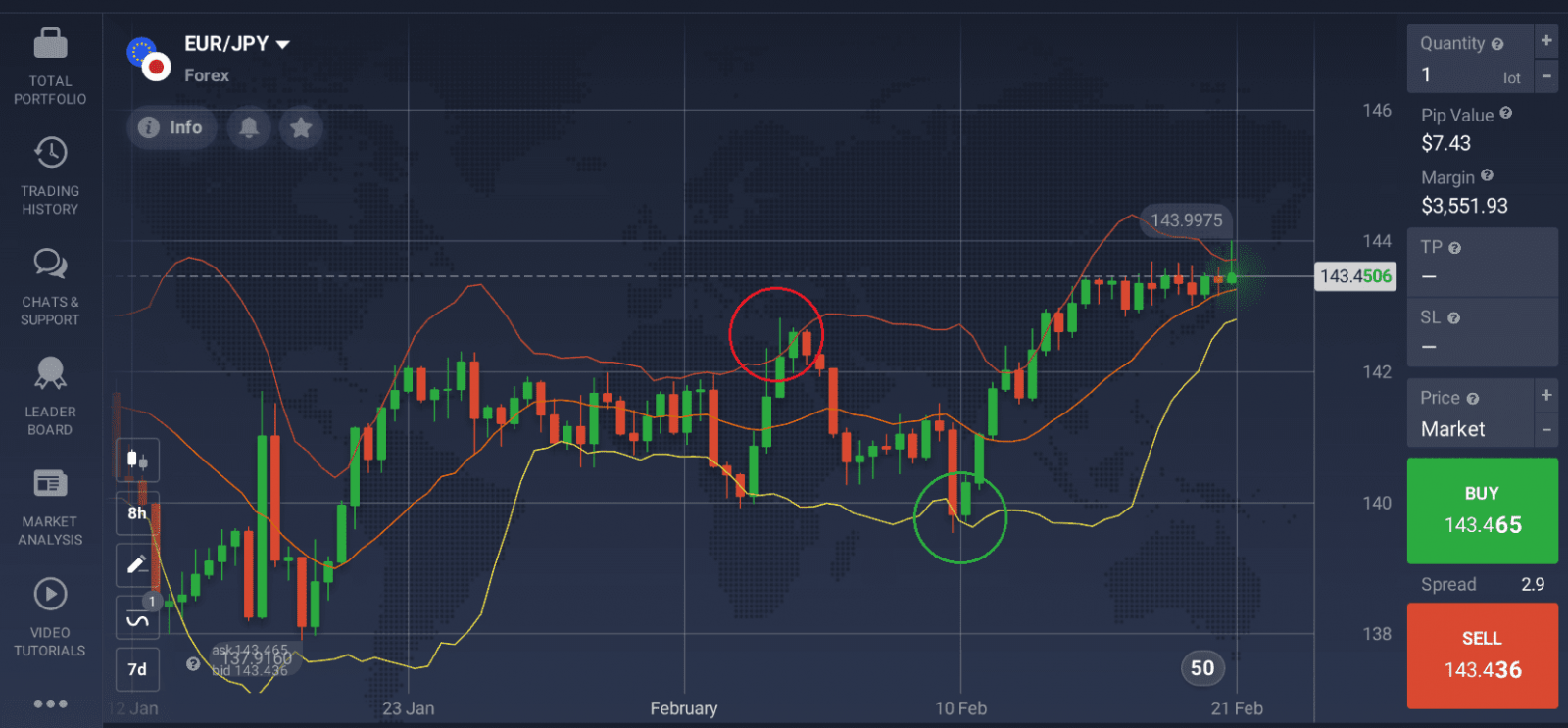Click the red SELL button
Viewport: 1568px width, 728px height.
coord(1482,655)
